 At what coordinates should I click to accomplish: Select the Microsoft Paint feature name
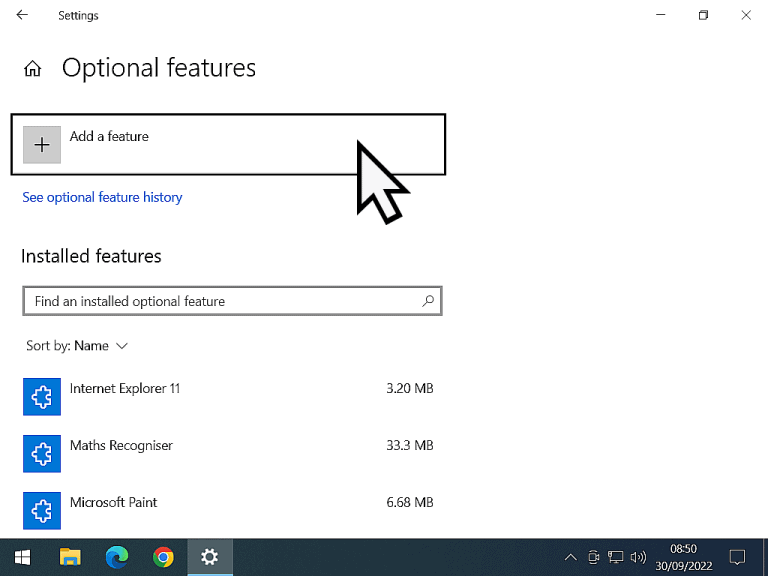[x=113, y=503]
